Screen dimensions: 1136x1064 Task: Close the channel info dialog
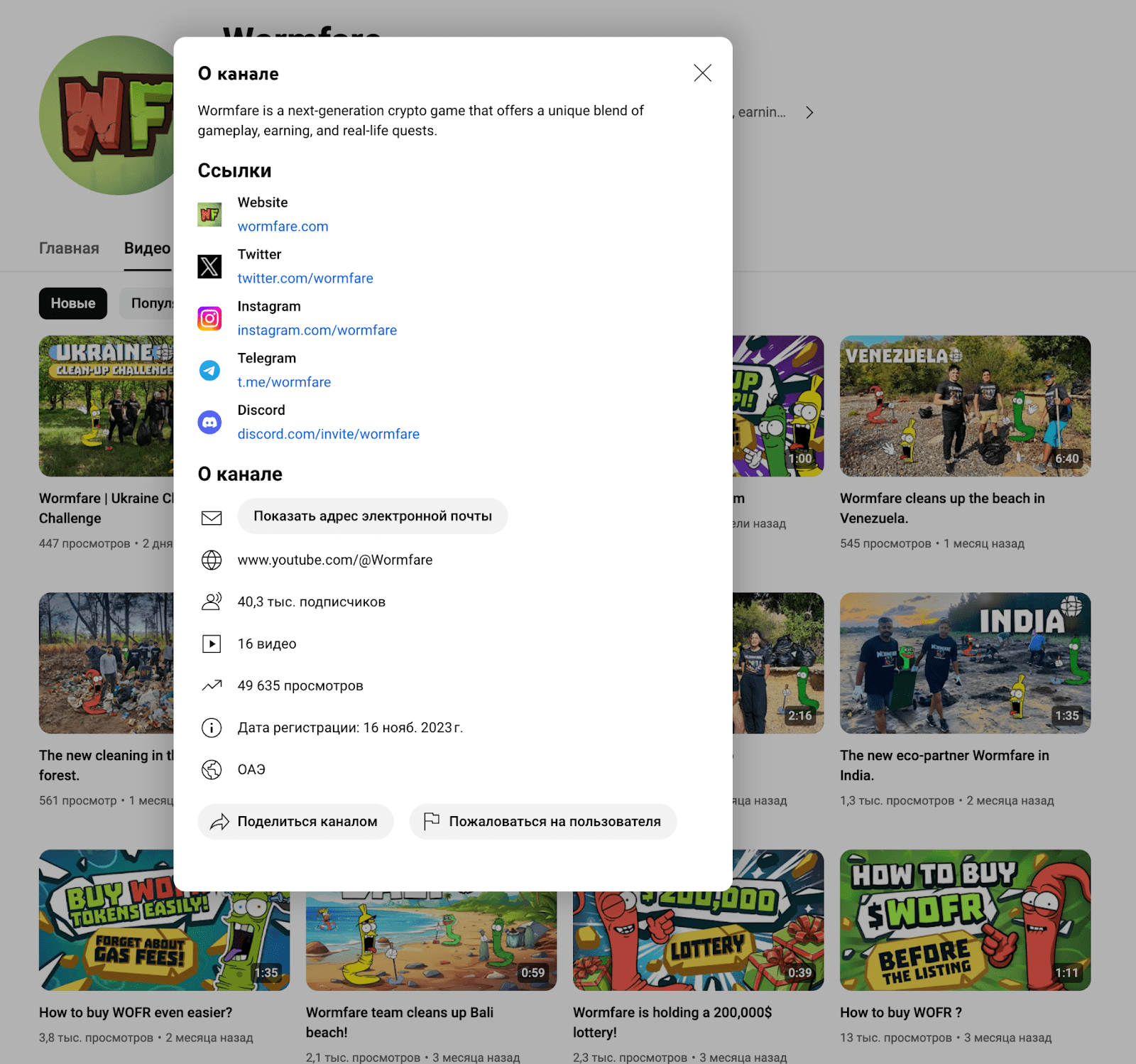(702, 73)
